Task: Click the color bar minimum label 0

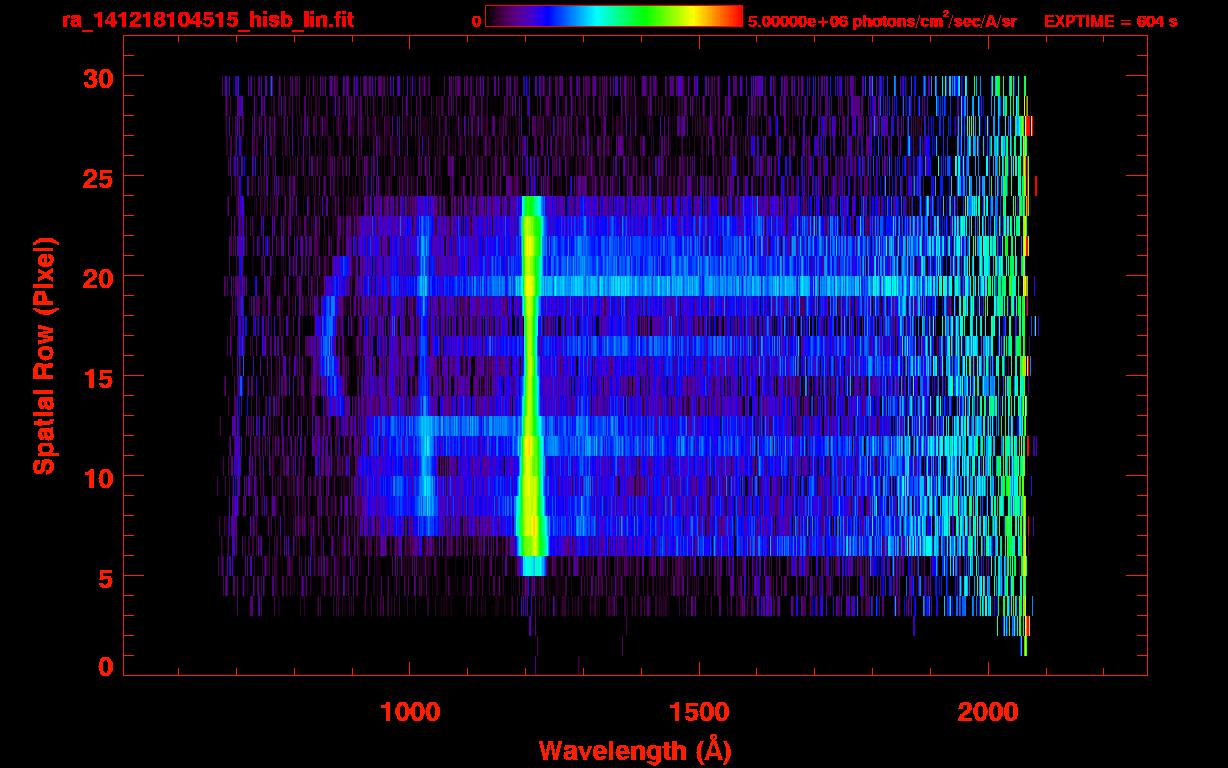Action: 476,20
